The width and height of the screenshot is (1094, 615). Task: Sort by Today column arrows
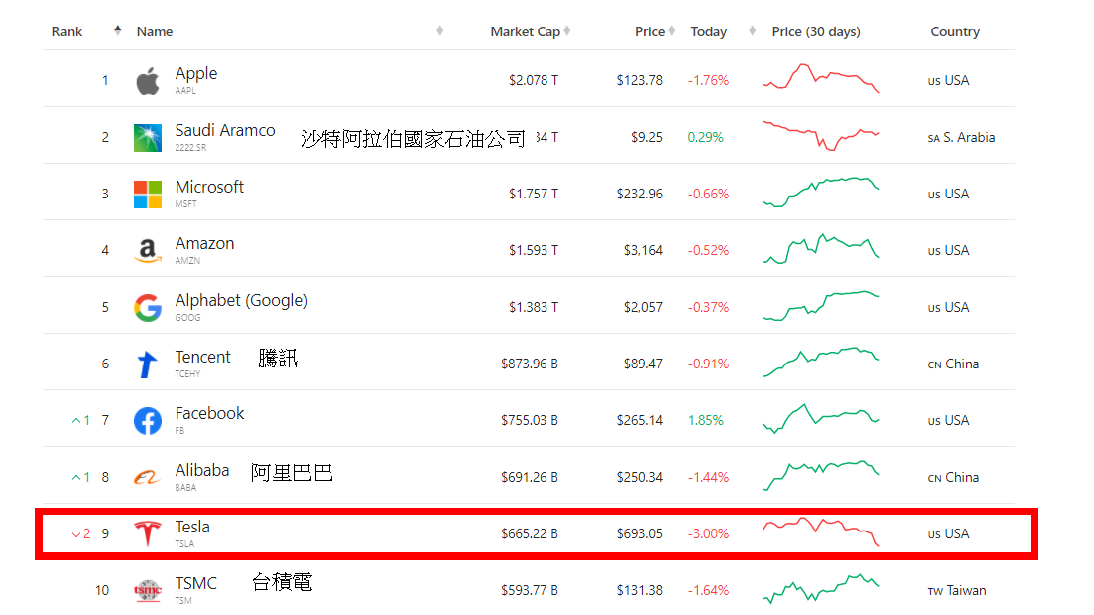(x=752, y=30)
